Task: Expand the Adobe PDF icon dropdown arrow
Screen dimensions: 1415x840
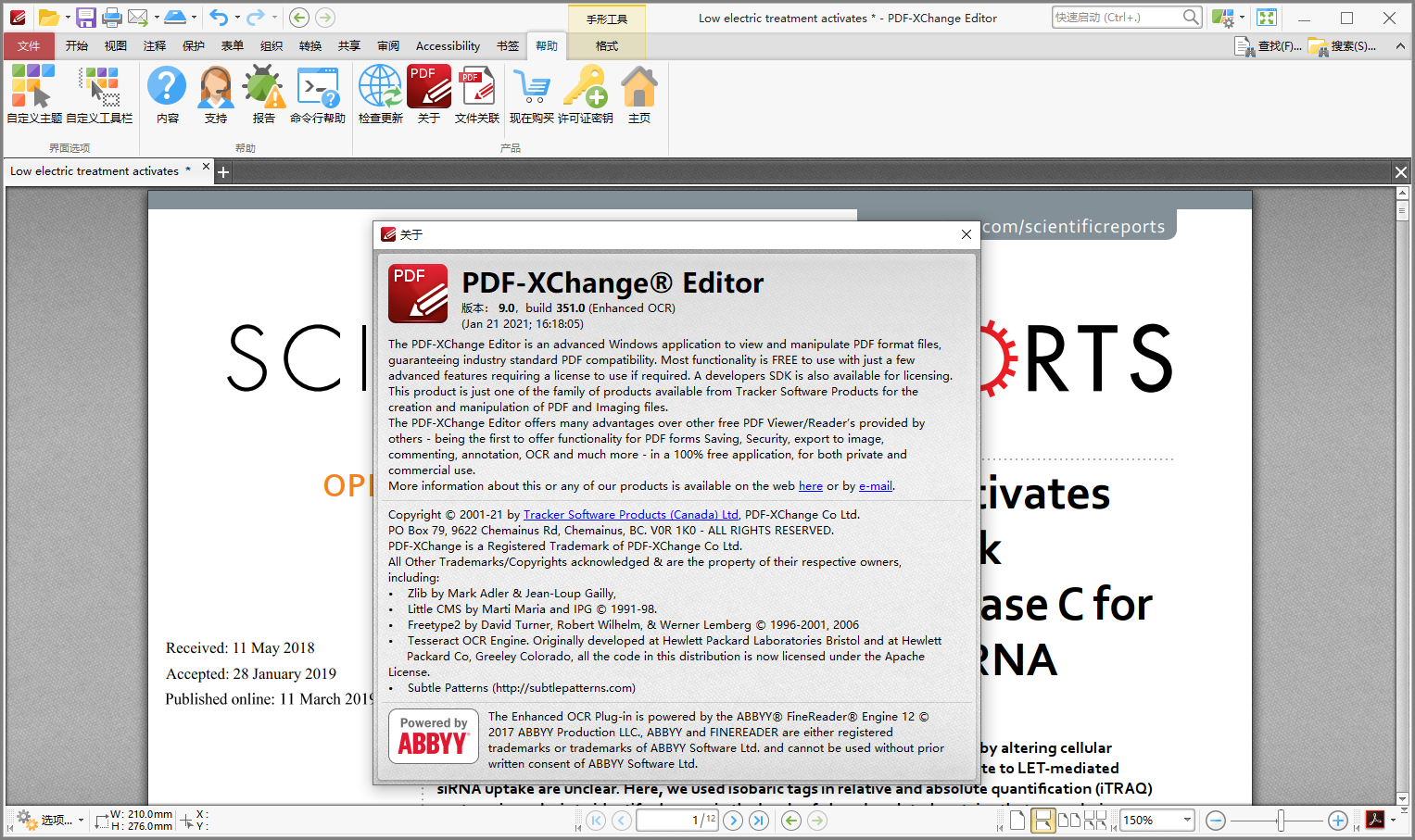Action: [x=1393, y=820]
